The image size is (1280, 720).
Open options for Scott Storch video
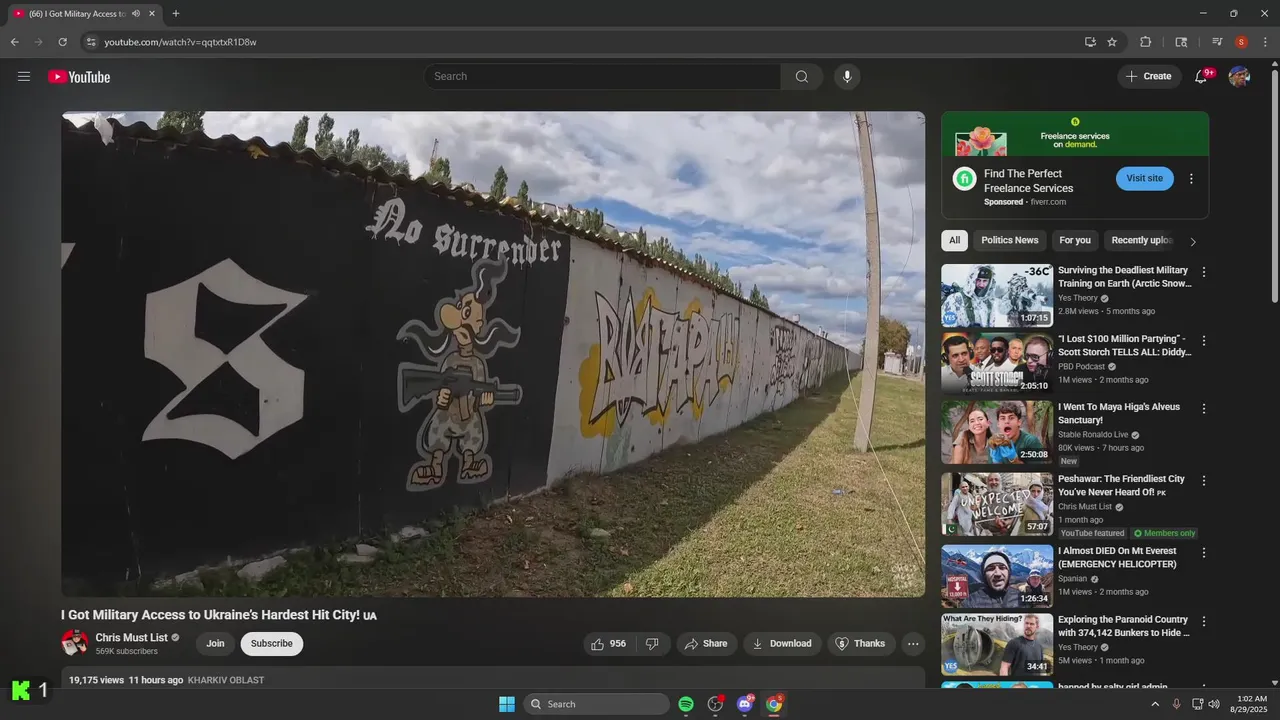1204,340
